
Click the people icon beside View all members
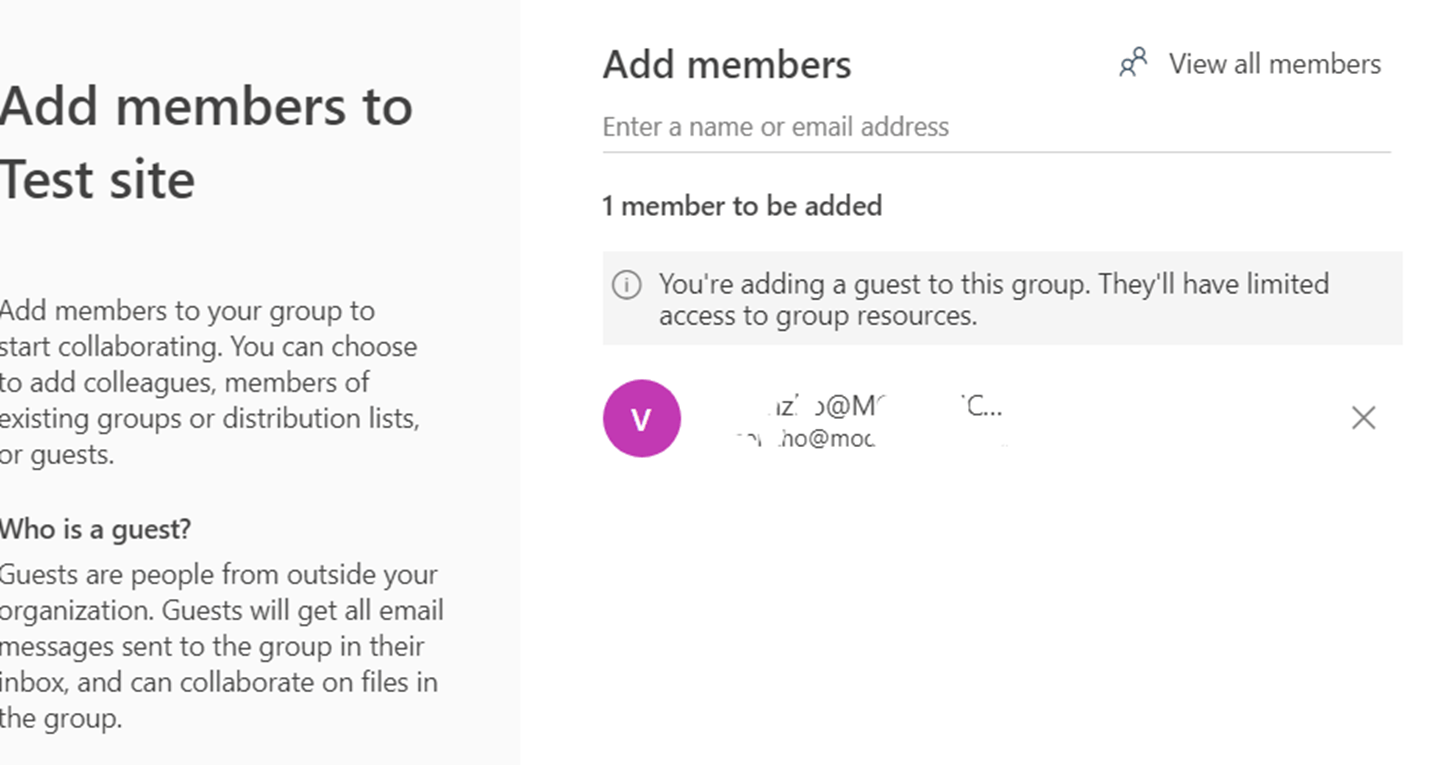1133,64
